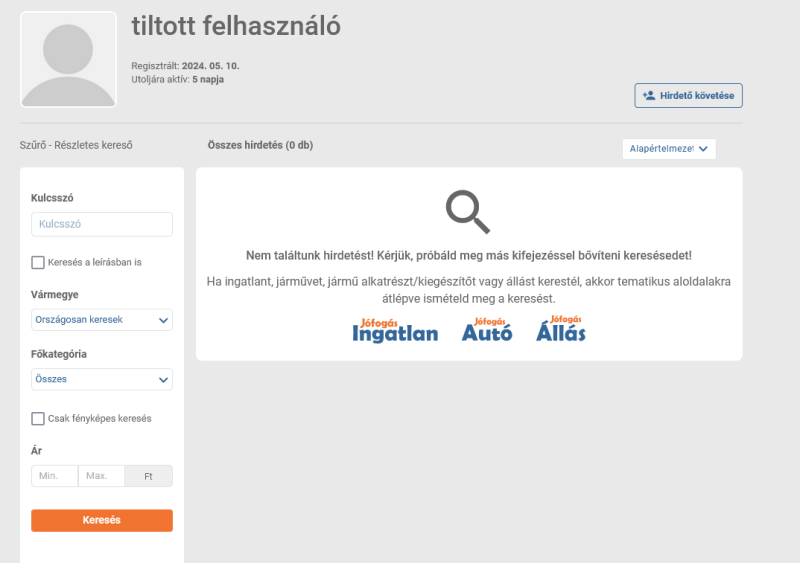Enable Keresés a leírásban is checkbox

tap(38, 262)
